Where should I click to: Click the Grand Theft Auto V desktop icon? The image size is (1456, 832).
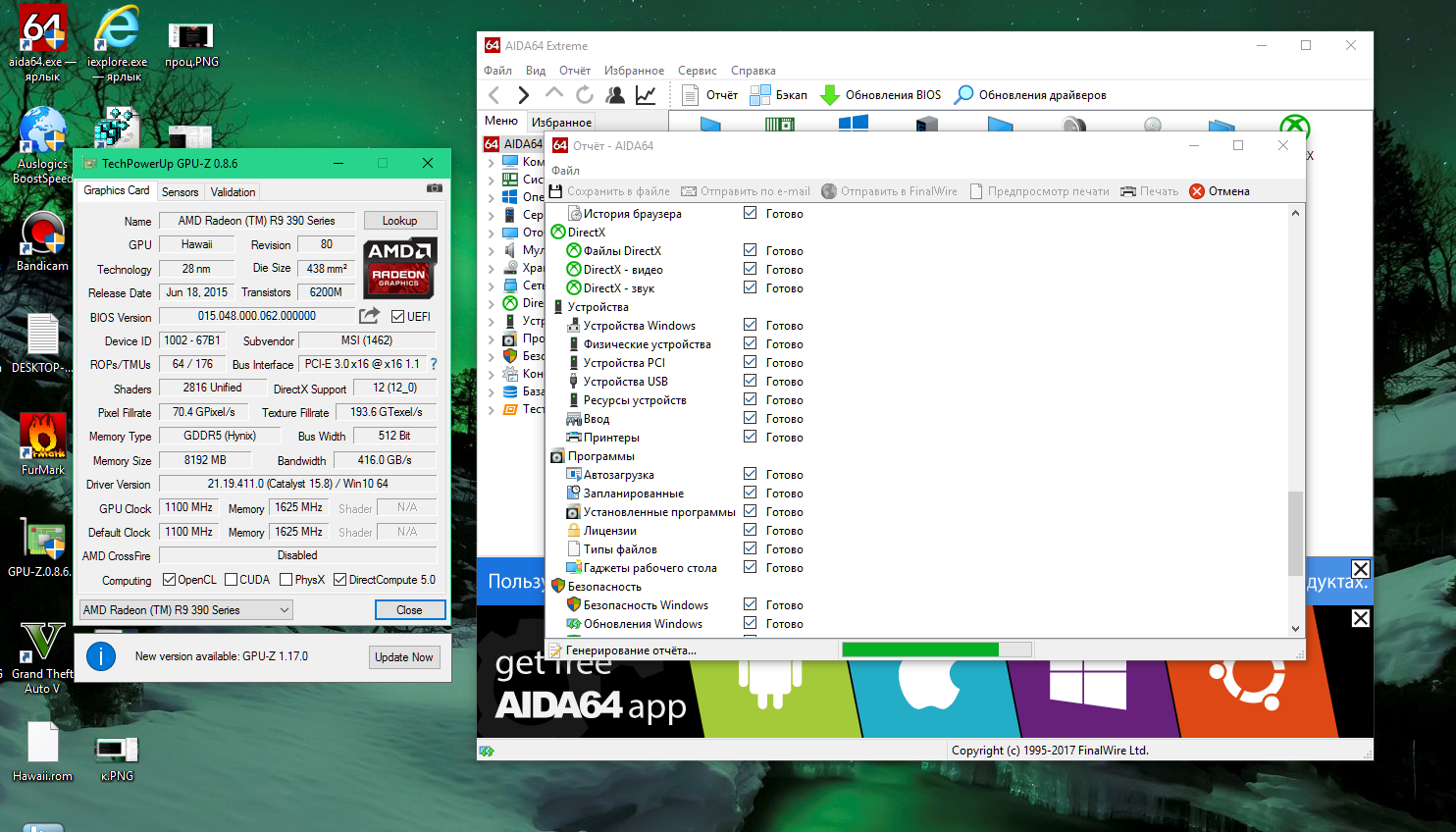click(42, 657)
